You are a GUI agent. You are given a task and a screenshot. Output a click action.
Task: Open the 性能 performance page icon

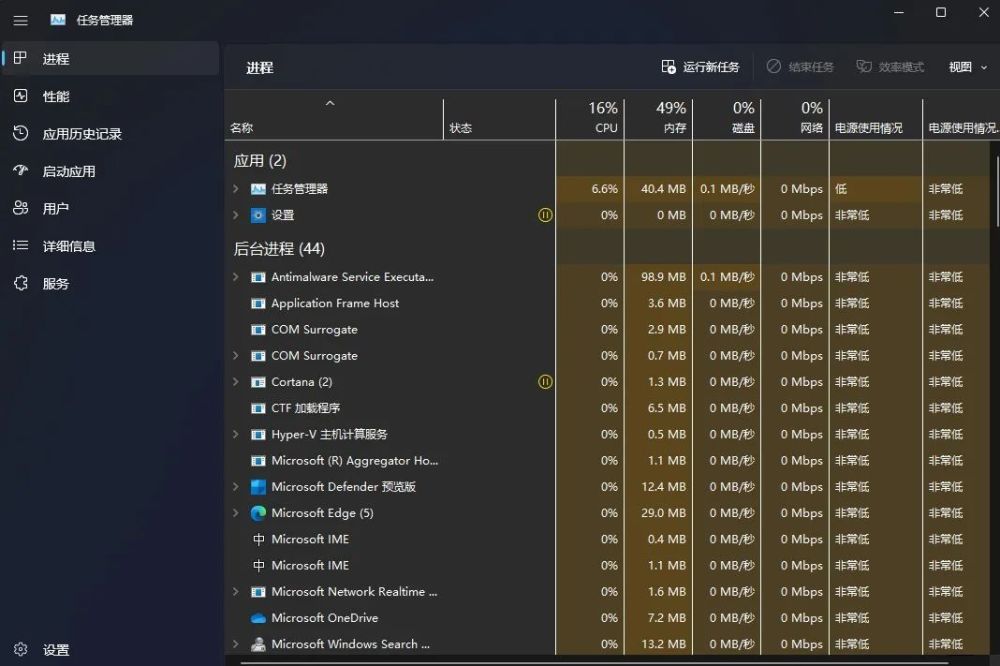(20, 96)
